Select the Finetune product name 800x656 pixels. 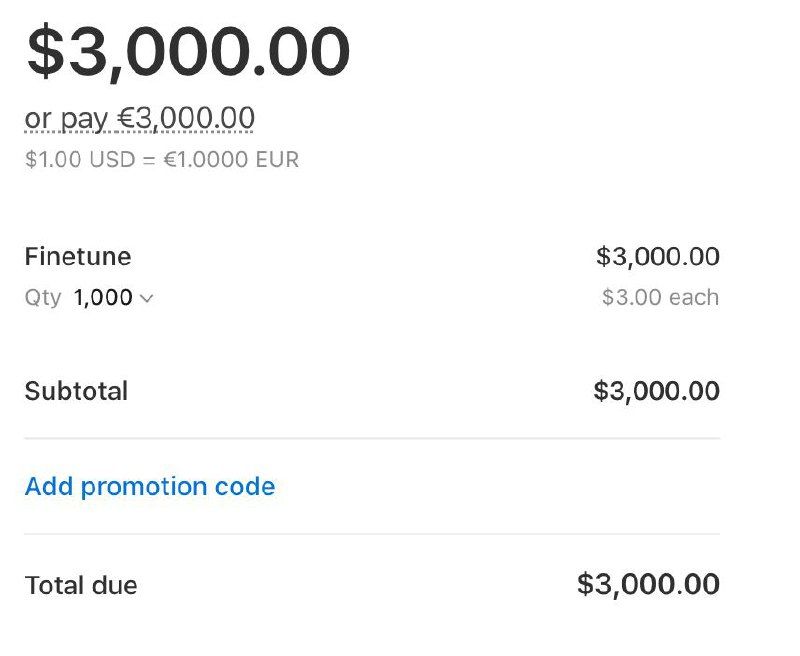(x=78, y=256)
